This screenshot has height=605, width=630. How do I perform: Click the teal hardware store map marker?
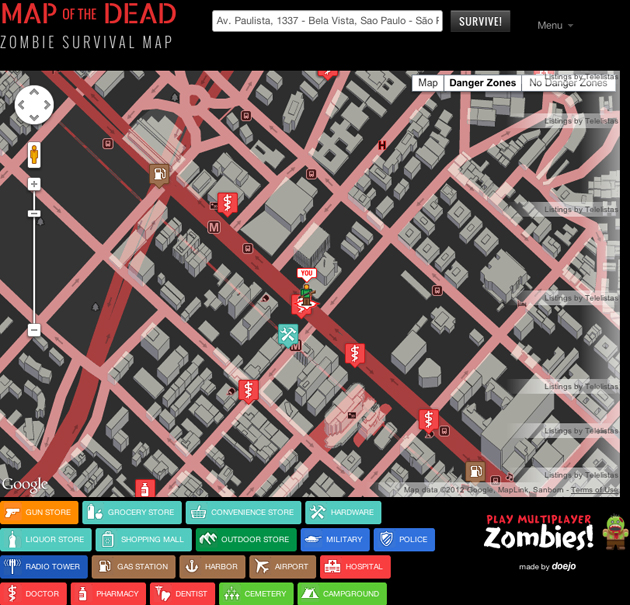[x=288, y=335]
